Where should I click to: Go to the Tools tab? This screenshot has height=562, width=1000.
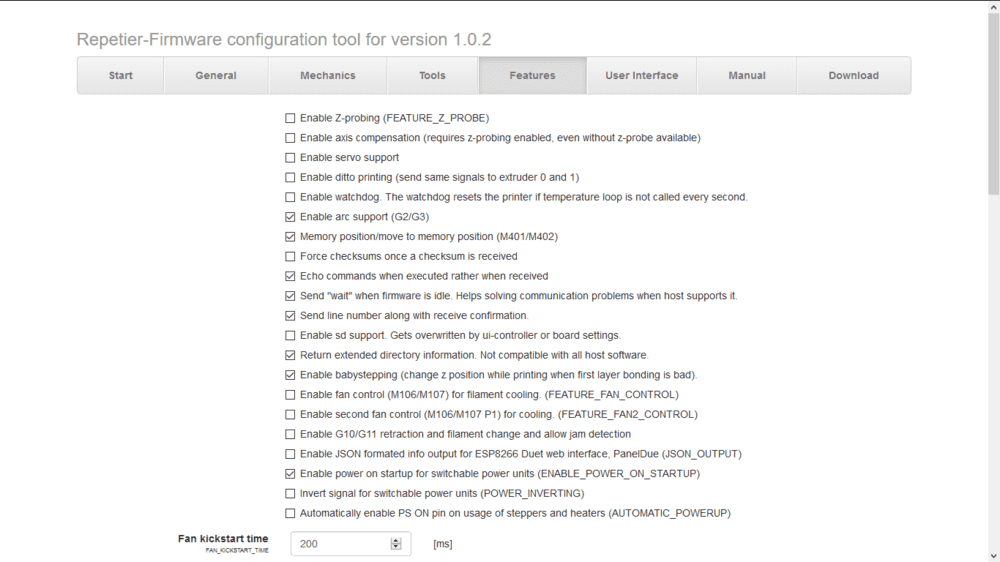pyautogui.click(x=432, y=76)
